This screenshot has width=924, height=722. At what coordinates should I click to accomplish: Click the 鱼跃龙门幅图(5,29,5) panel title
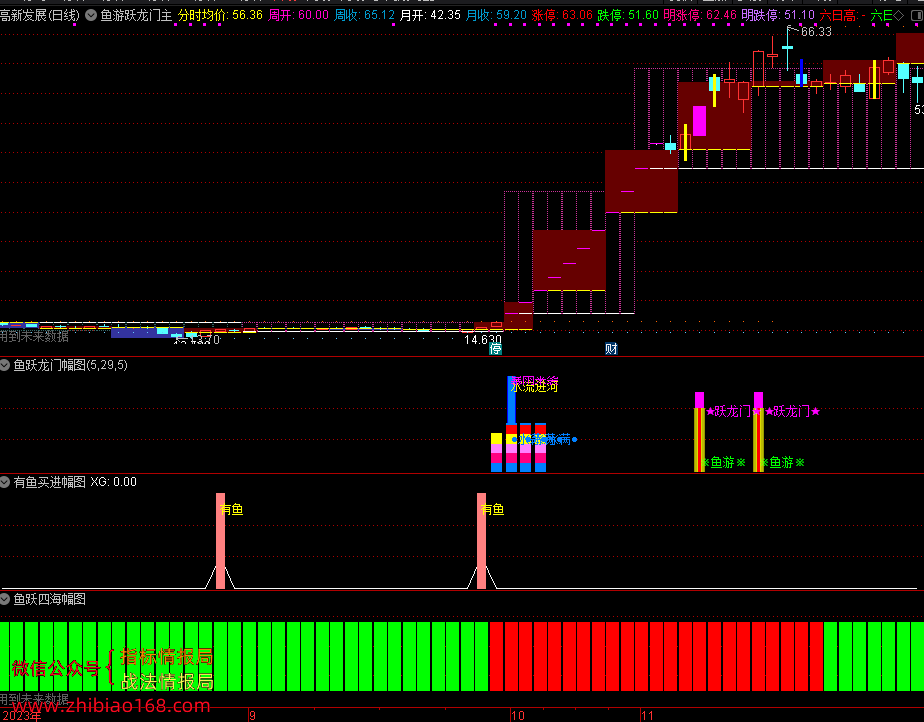pyautogui.click(x=70, y=365)
